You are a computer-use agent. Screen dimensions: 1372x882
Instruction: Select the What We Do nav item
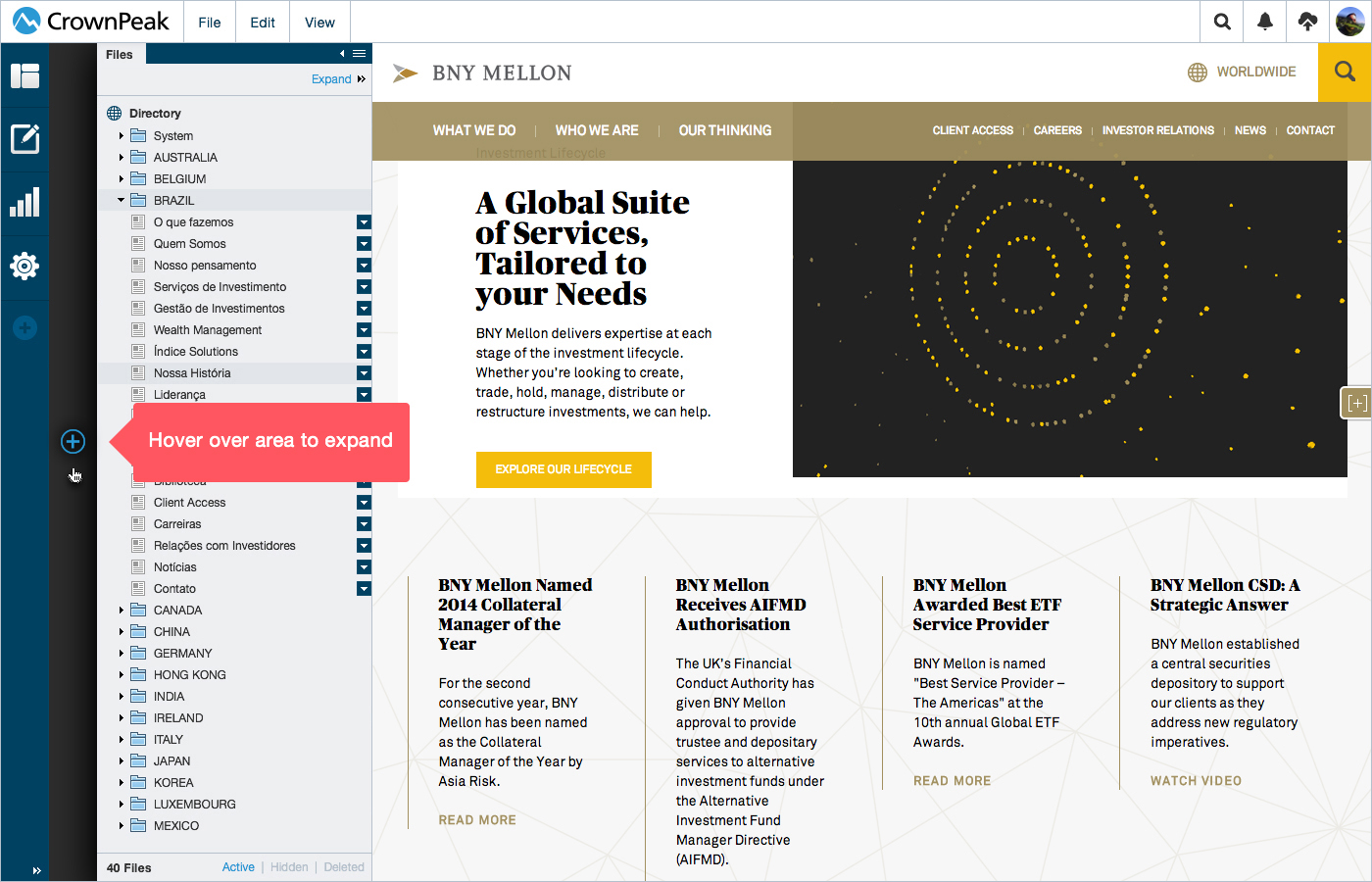pyautogui.click(x=474, y=130)
